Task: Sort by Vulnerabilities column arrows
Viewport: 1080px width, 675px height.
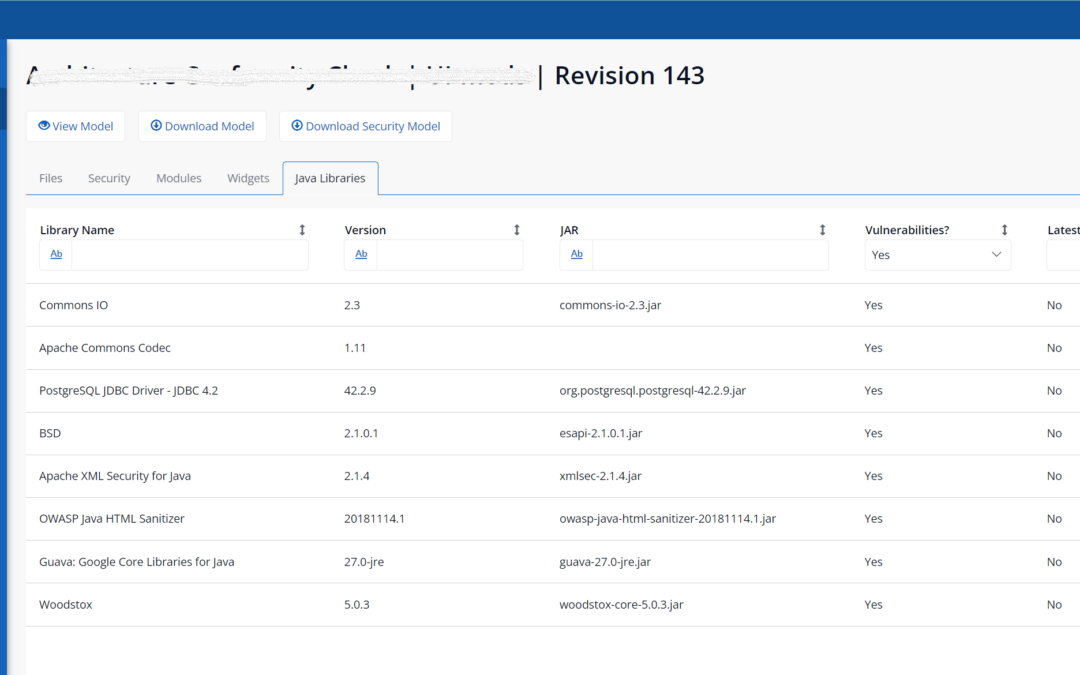Action: (x=1004, y=230)
